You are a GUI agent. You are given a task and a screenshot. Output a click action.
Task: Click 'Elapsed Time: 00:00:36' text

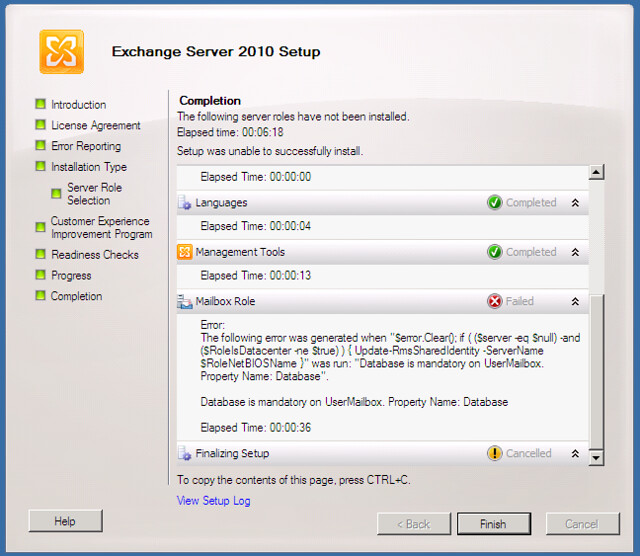click(256, 427)
